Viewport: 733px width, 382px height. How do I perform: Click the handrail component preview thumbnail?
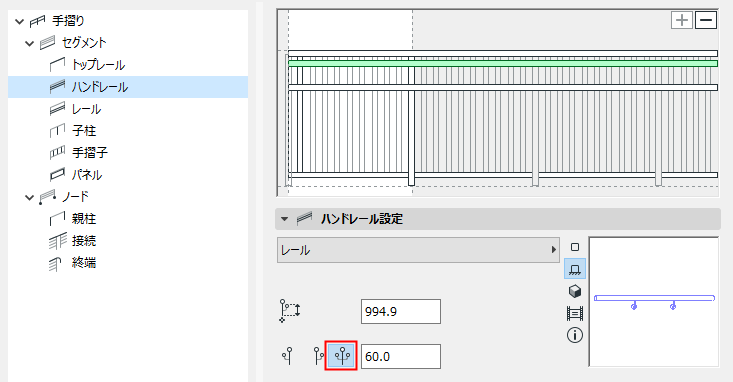coord(654,302)
